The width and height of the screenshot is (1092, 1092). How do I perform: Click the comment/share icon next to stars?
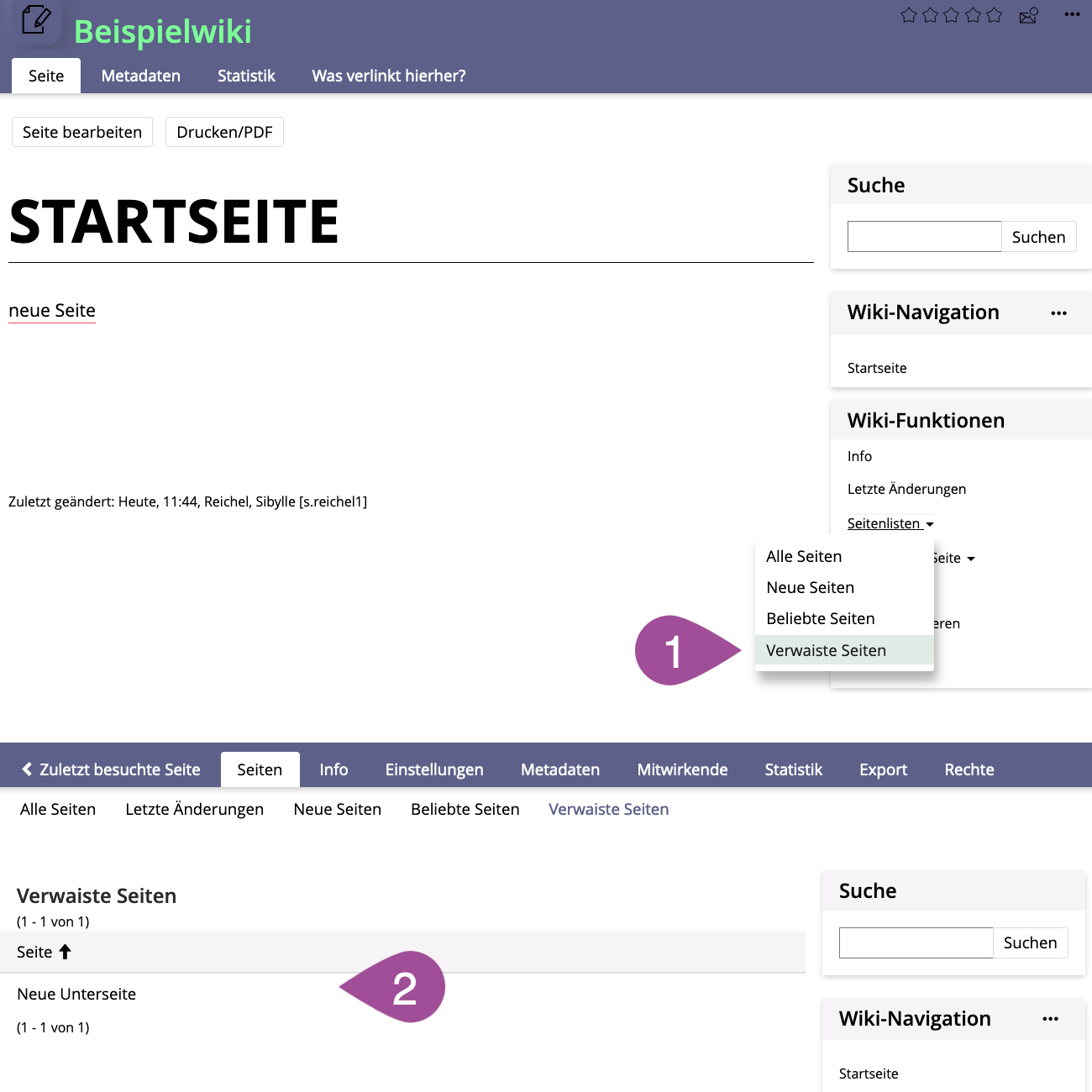[x=1028, y=15]
